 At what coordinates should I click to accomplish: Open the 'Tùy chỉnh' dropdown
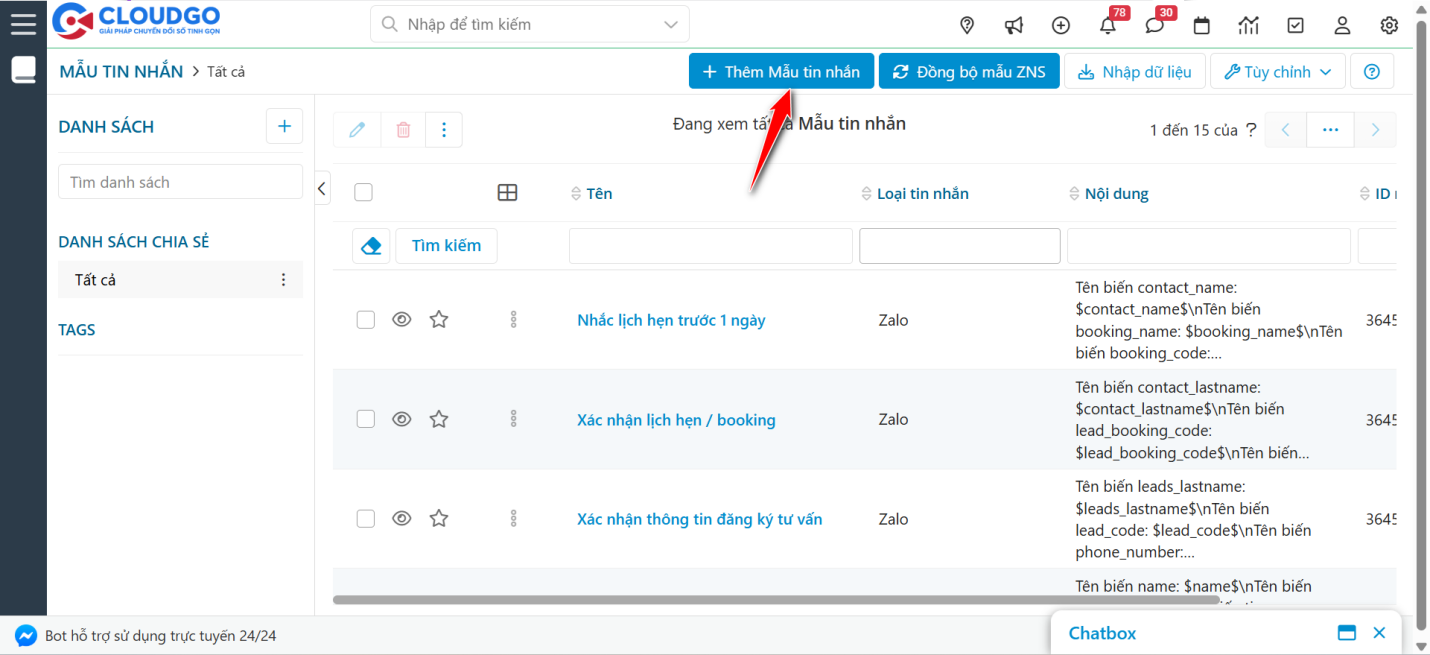pos(1277,71)
